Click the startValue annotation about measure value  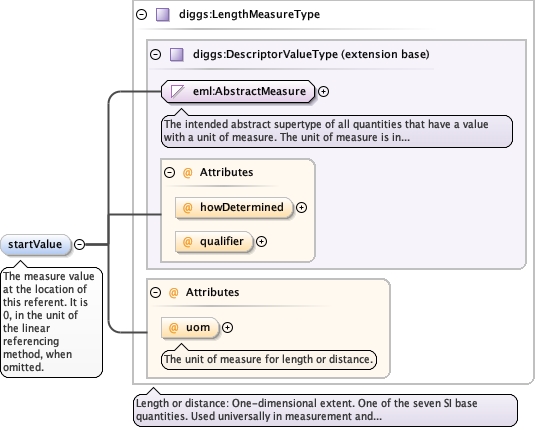click(51, 322)
